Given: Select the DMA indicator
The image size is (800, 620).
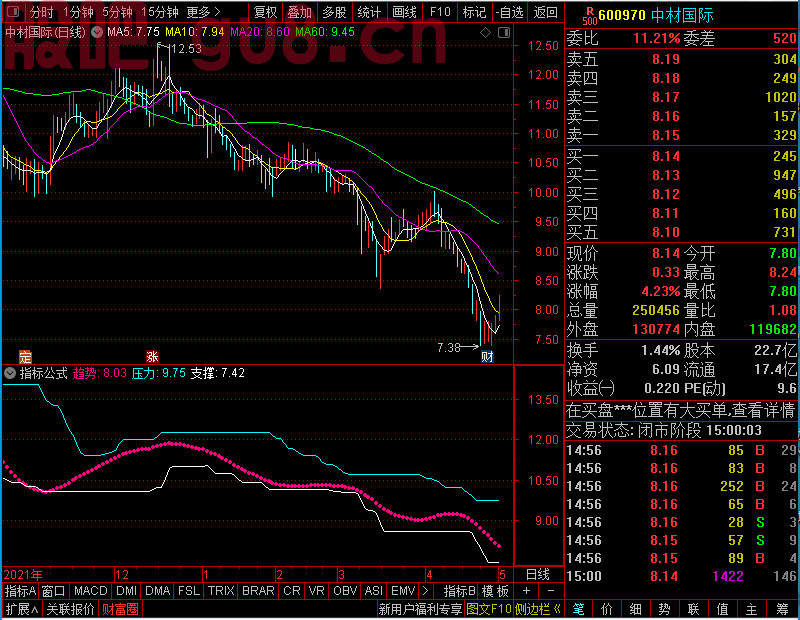Looking at the screenshot, I should coord(158,591).
